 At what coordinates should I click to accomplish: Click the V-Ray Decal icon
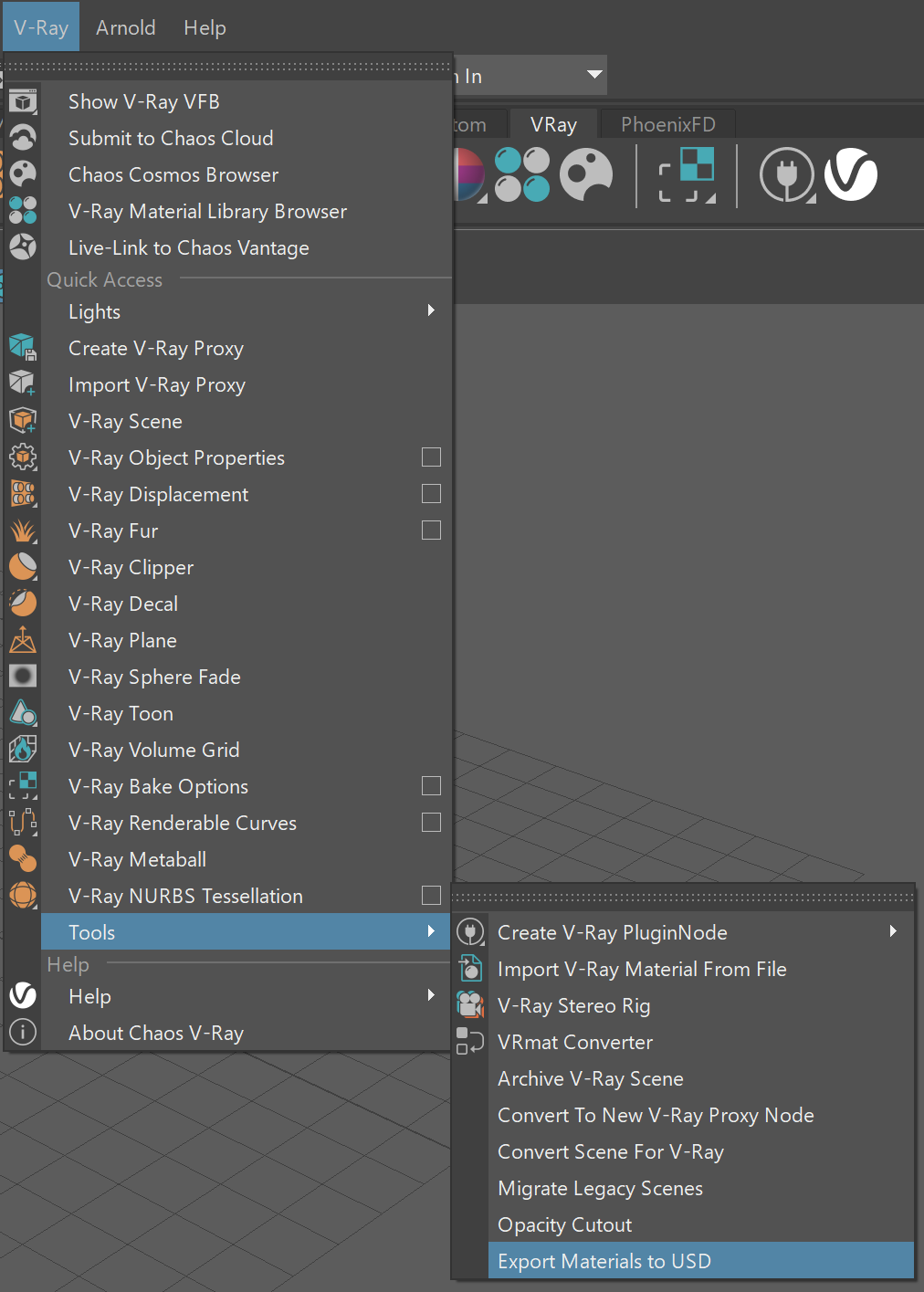coord(23,604)
